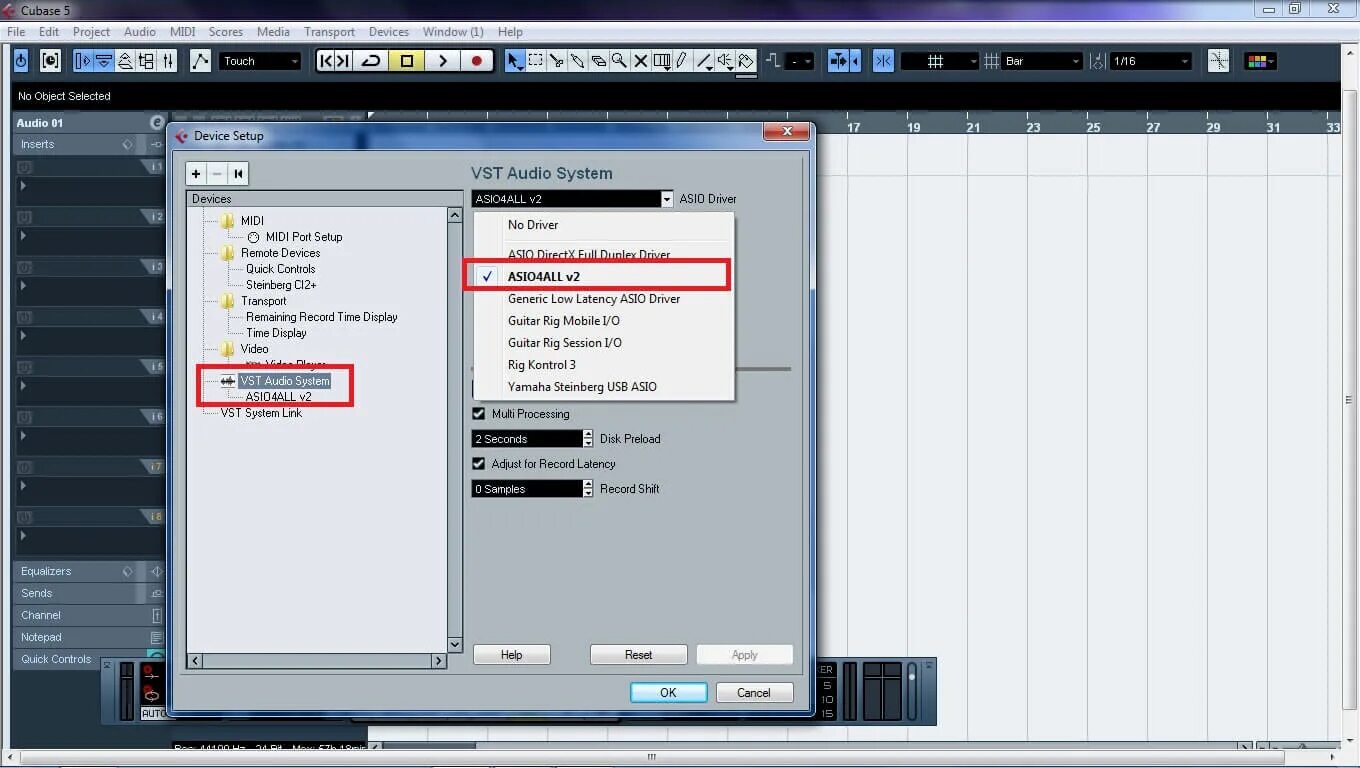Select Time Display in device tree
The width and height of the screenshot is (1360, 768).
276,333
